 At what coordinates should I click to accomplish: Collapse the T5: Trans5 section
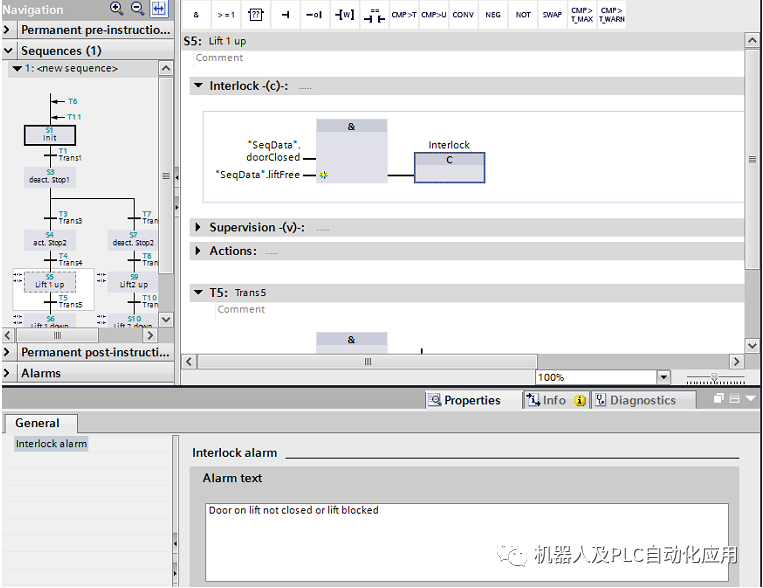coord(198,293)
